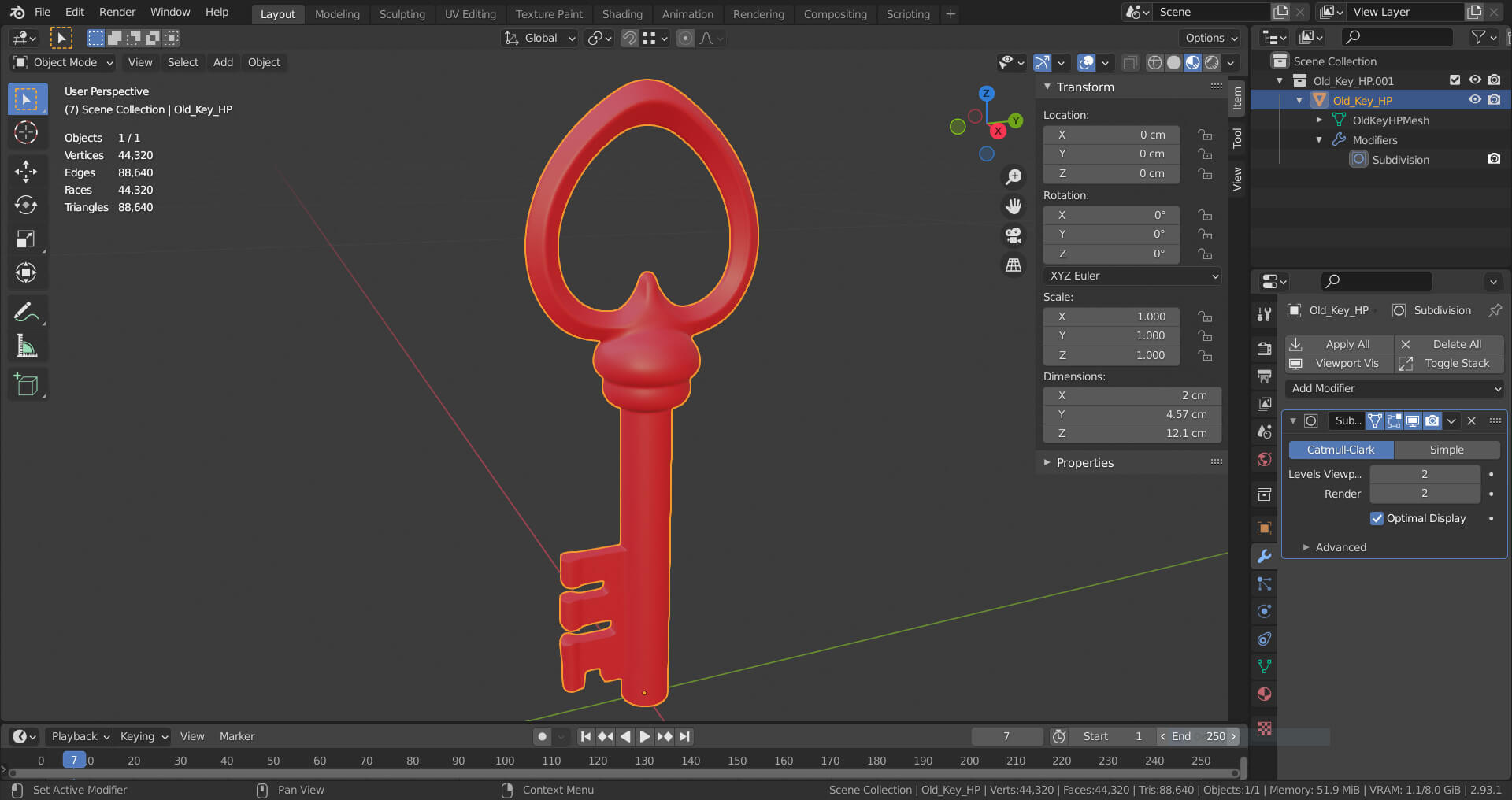Switch orthographic/perspective grid icon
Image resolution: width=1512 pixels, height=800 pixels.
[1014, 265]
